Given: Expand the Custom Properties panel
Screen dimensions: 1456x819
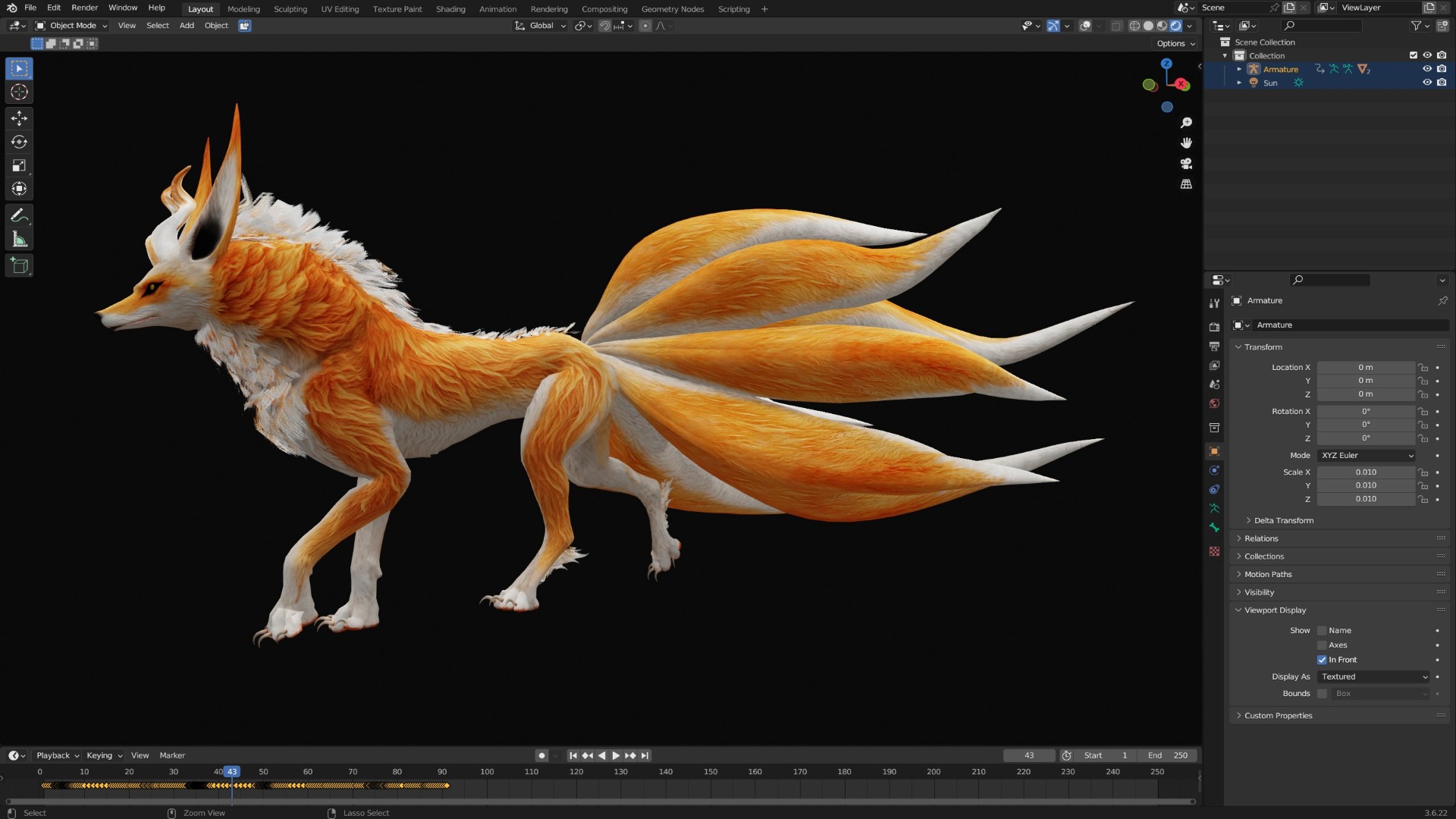Looking at the screenshot, I should (1278, 716).
